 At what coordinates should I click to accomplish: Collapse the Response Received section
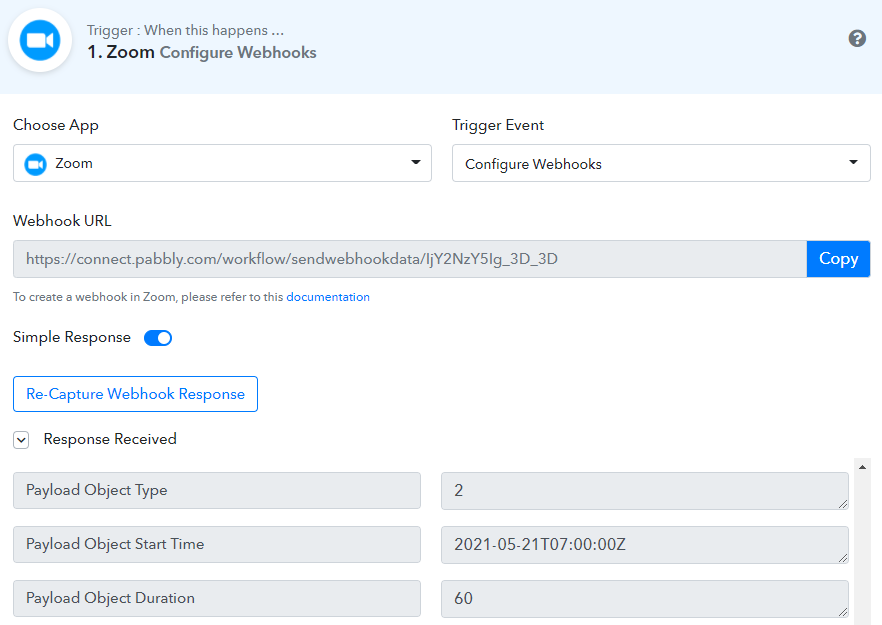point(21,440)
